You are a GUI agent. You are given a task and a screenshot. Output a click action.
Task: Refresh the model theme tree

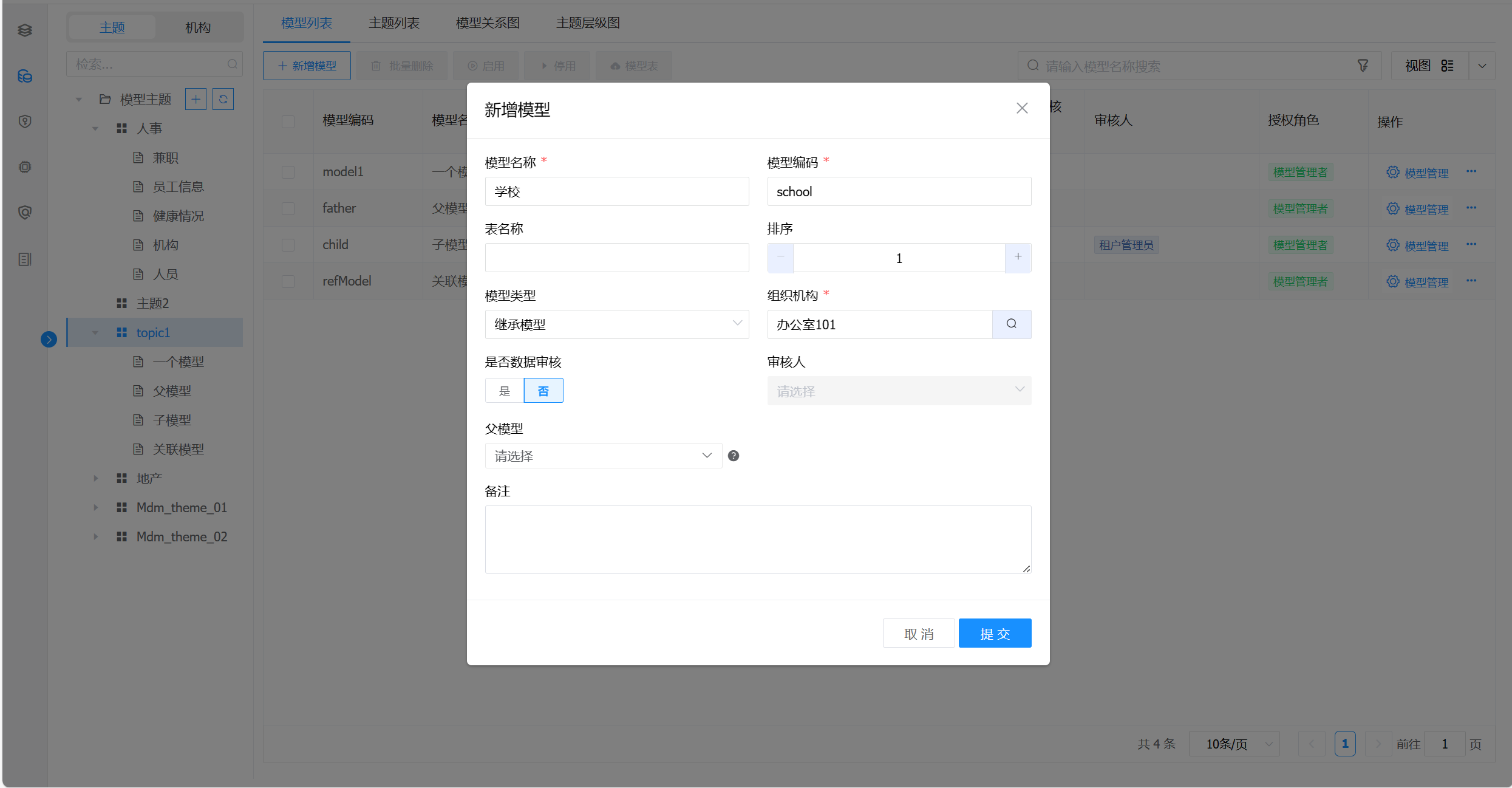(223, 99)
